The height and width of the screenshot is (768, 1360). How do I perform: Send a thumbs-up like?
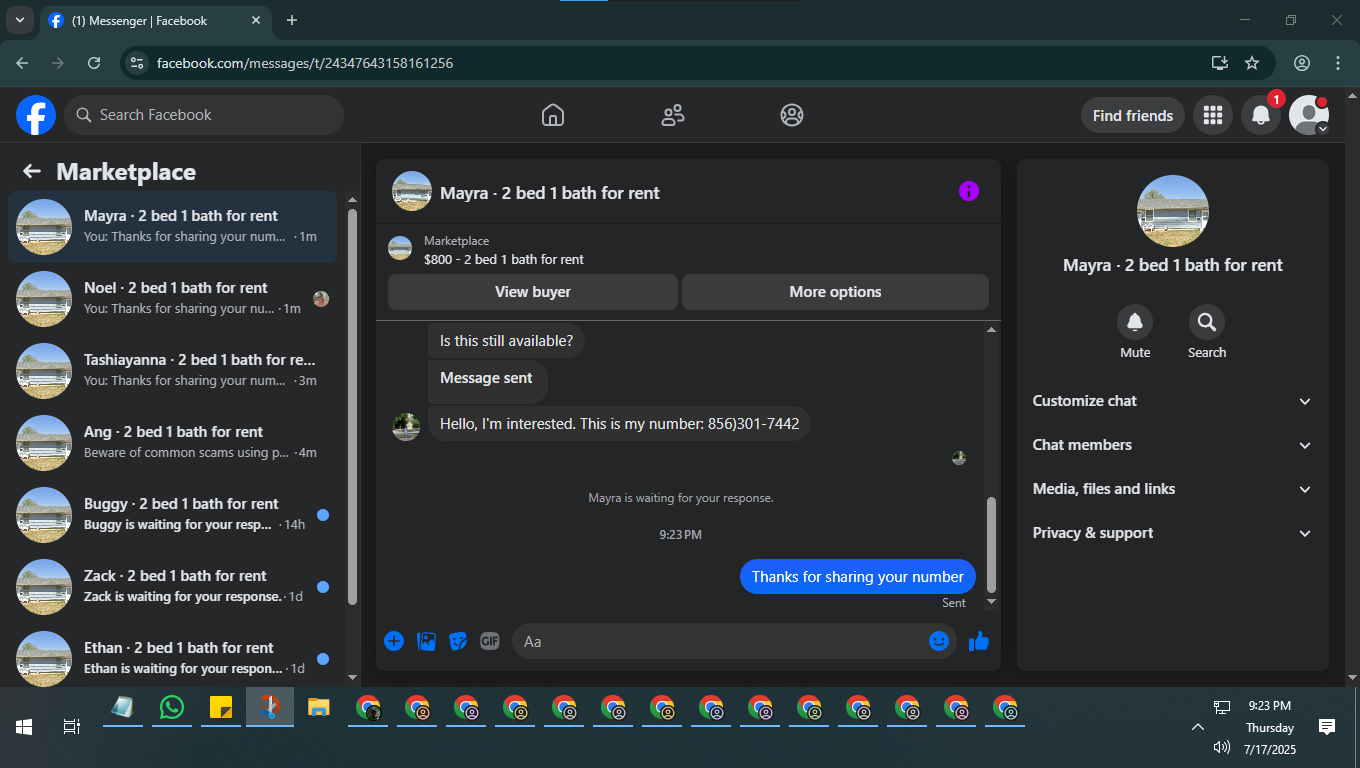point(979,641)
